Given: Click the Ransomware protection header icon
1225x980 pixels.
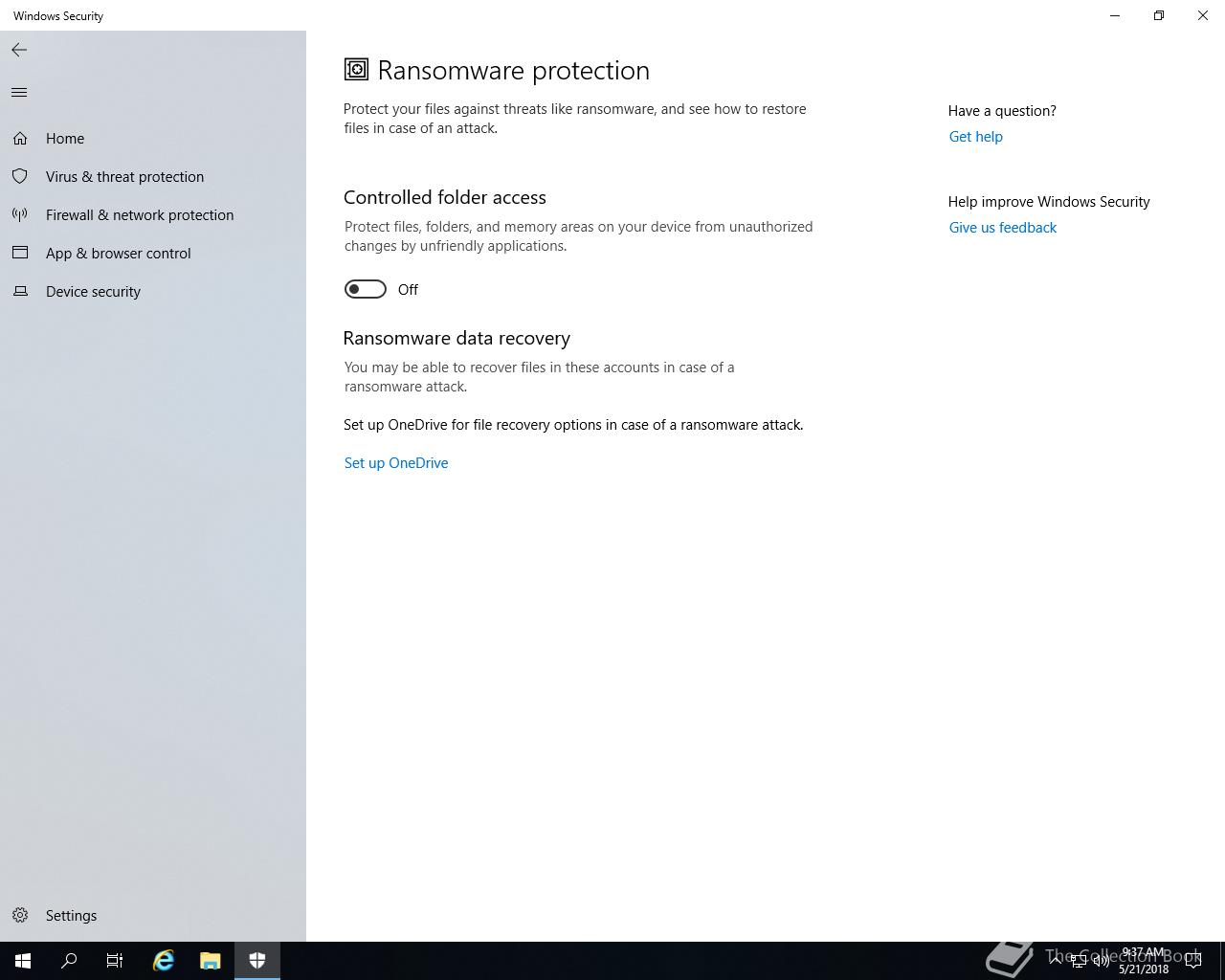Looking at the screenshot, I should pos(356,70).
